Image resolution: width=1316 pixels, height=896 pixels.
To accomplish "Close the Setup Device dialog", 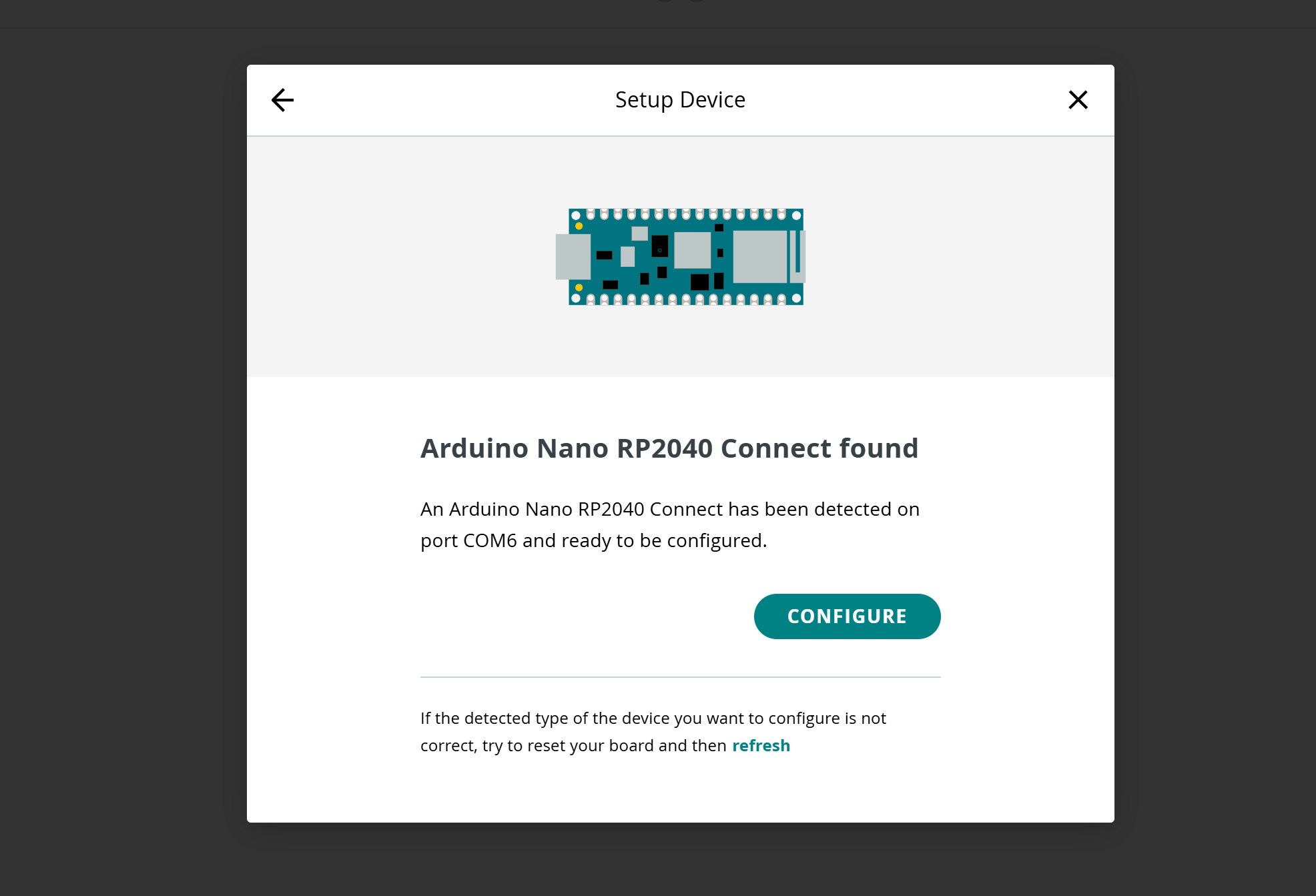I will 1078,100.
